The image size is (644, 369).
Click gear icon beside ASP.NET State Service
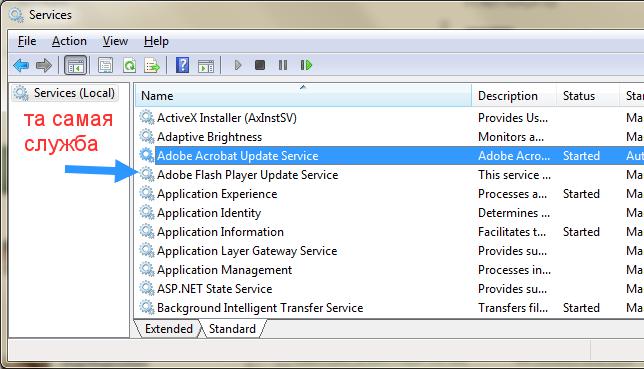click(147, 288)
